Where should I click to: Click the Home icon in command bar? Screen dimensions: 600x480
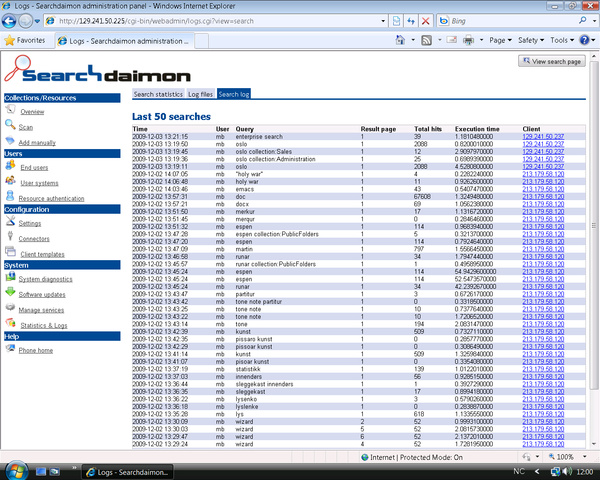(x=400, y=40)
